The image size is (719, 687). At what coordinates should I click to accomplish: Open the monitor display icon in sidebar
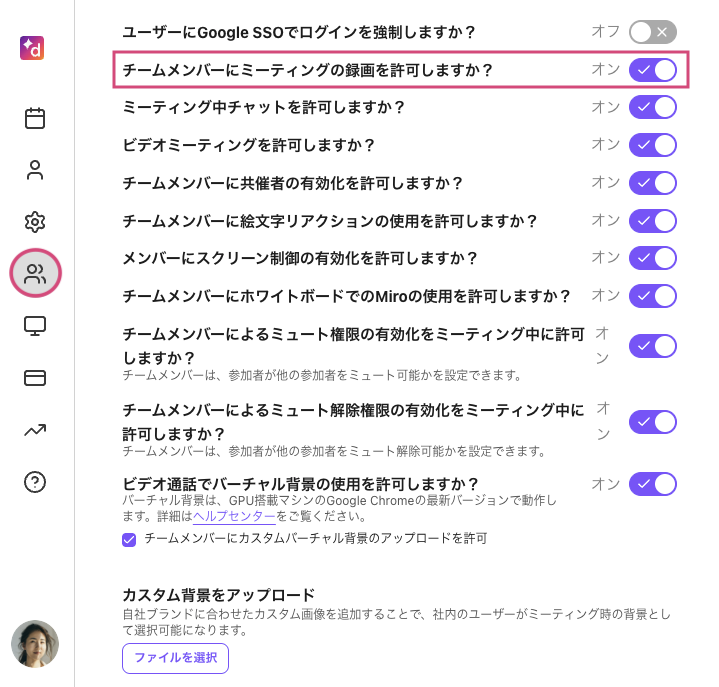[x=35, y=326]
